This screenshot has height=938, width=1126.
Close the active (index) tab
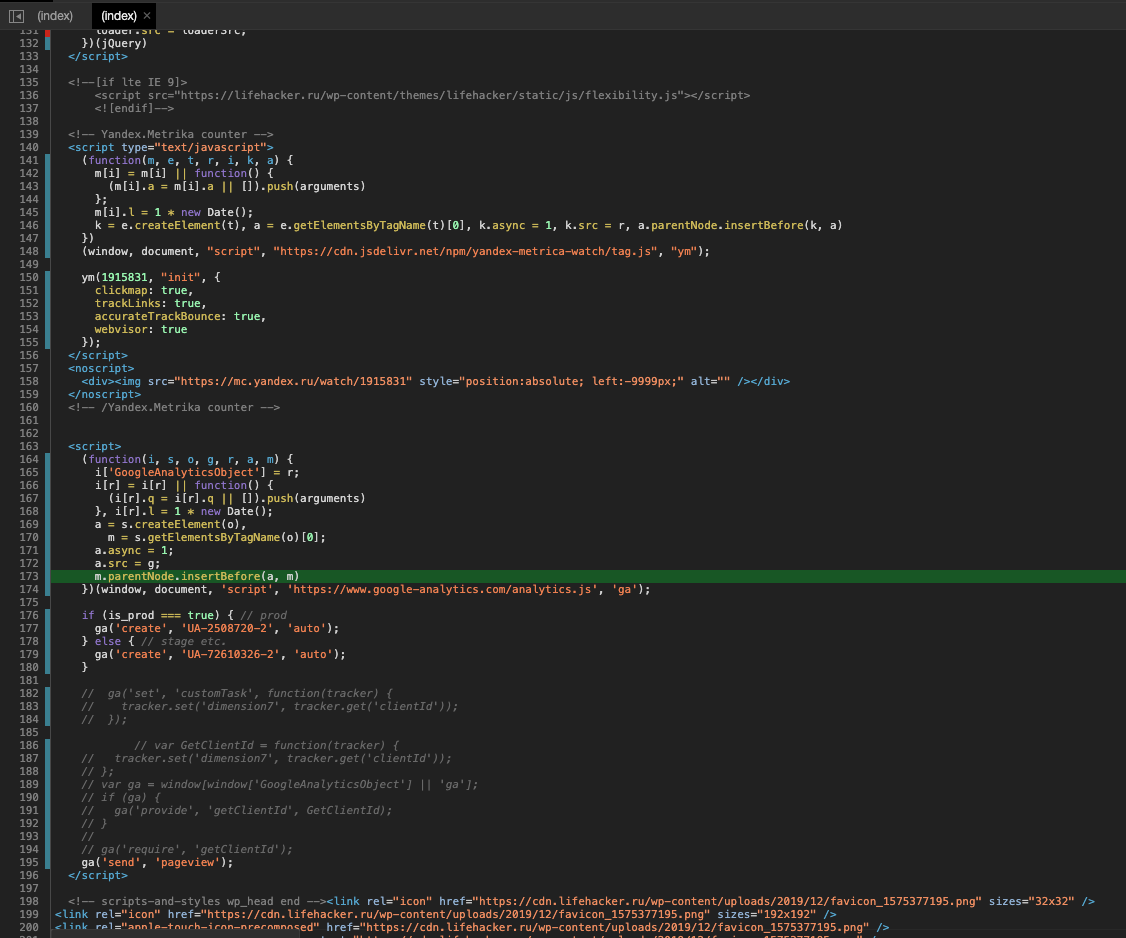[147, 15]
